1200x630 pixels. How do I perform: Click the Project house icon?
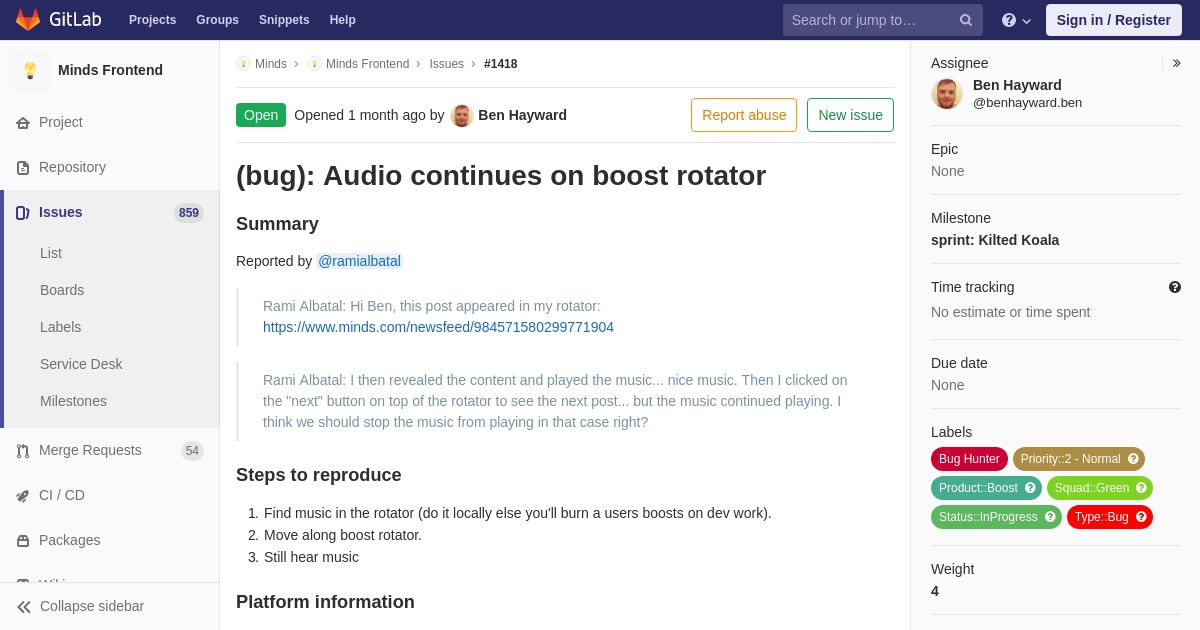23,123
